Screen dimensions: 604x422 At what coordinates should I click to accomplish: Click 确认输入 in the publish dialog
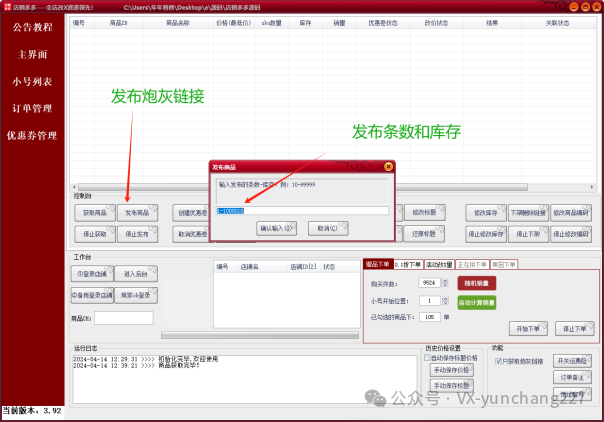(277, 228)
